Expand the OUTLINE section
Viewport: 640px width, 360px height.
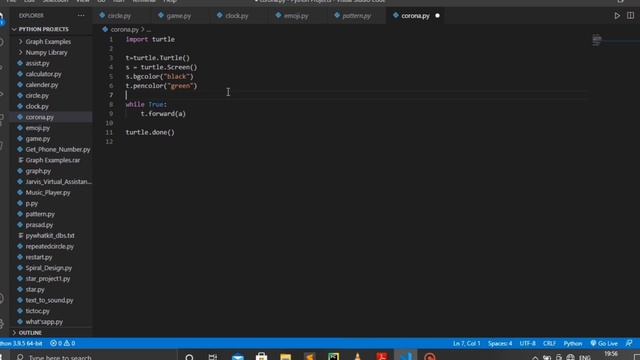[30, 333]
